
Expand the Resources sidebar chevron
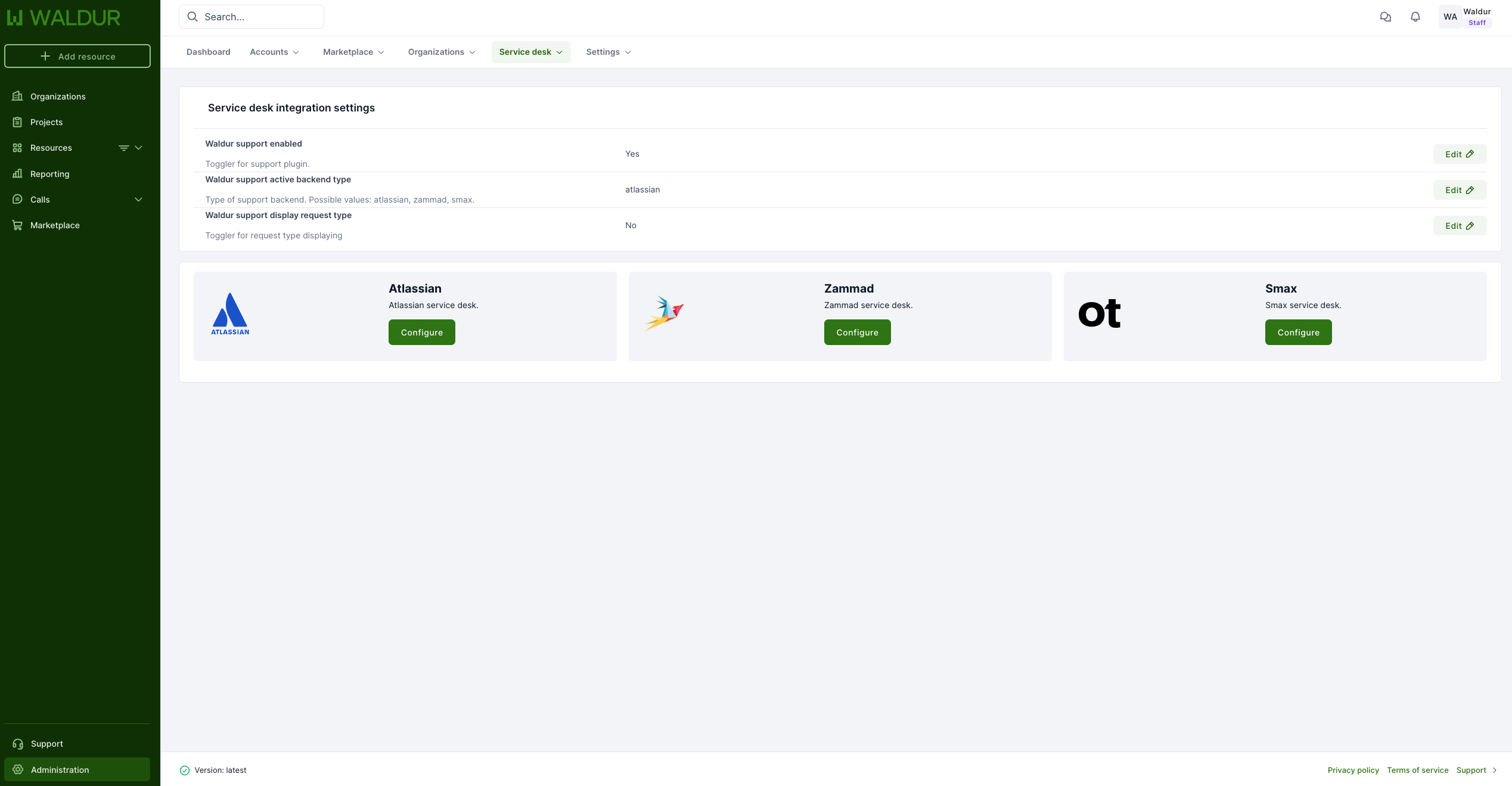tap(138, 148)
